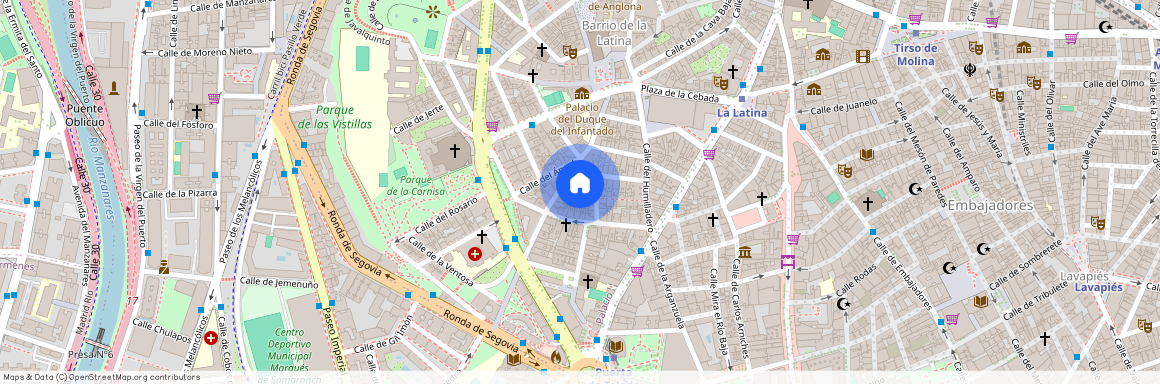Viewport: 1160px width, 384px height.
Task: Click the blue home location marker
Action: [580, 183]
